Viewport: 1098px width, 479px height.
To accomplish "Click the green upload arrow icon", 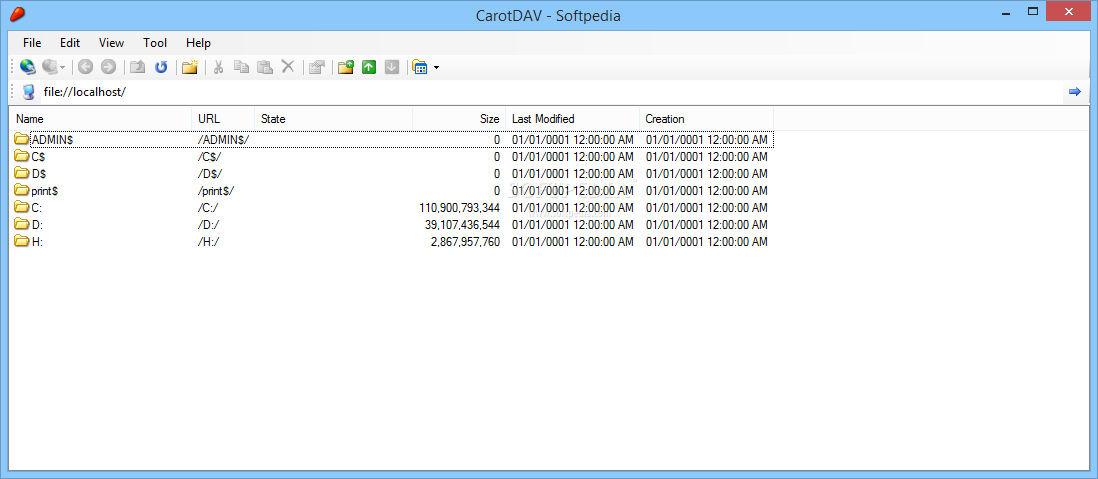I will [x=369, y=67].
